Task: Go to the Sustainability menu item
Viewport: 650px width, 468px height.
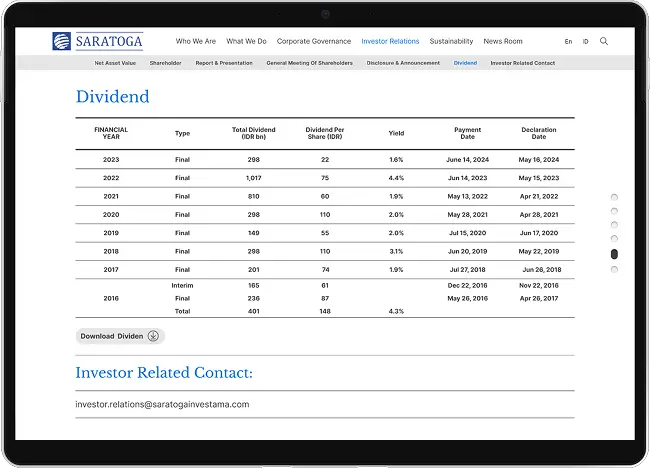Action: 451,42
